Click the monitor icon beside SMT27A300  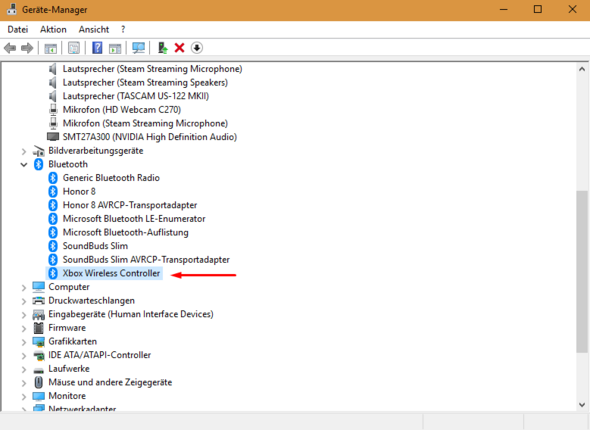[x=53, y=137]
